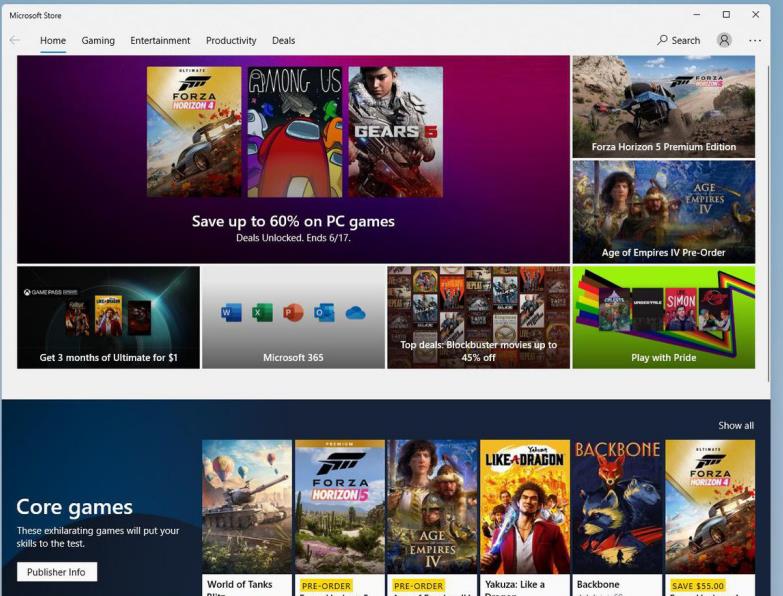Click the OneDrive cloud icon
Screen dimensions: 783x596
355,313
